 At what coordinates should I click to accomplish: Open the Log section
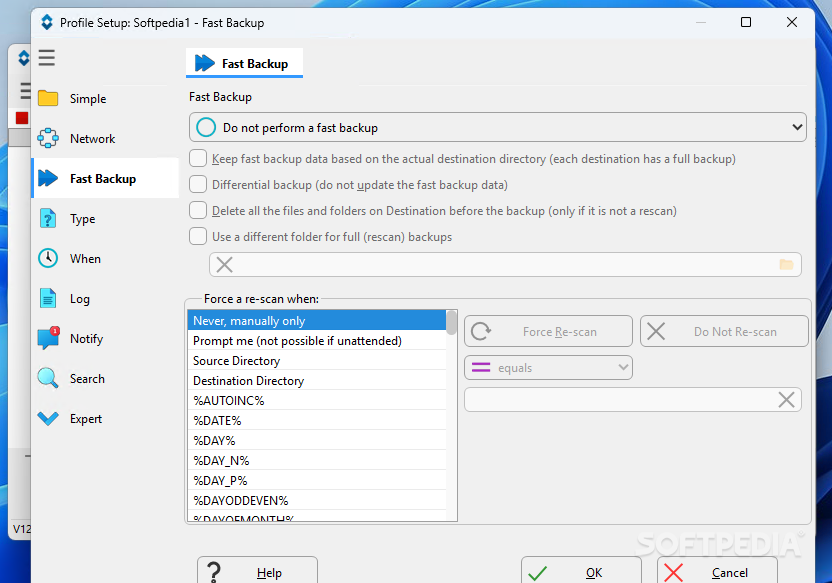[x=106, y=299]
